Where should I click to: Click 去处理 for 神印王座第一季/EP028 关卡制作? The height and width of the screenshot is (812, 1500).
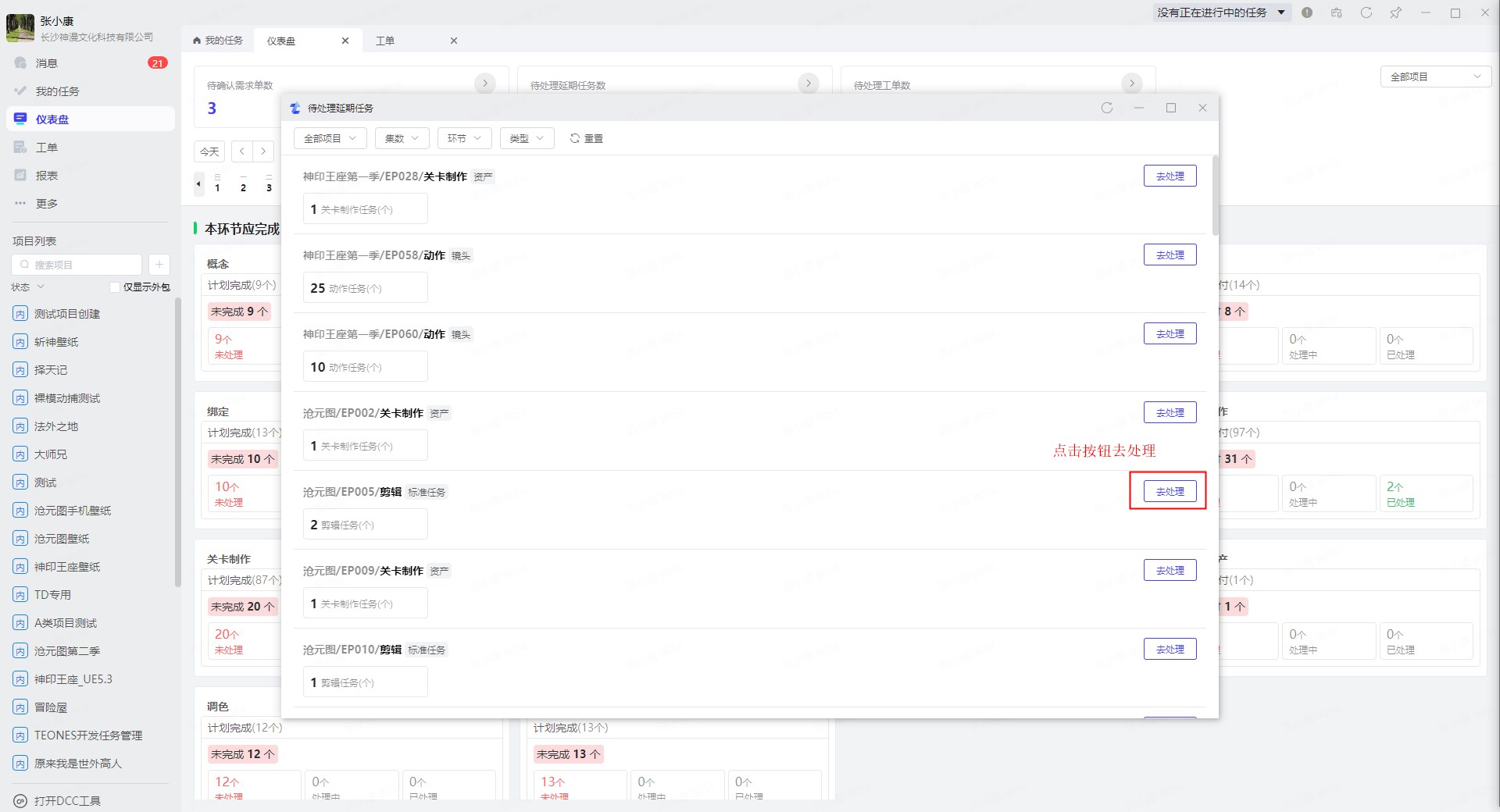[x=1170, y=176]
